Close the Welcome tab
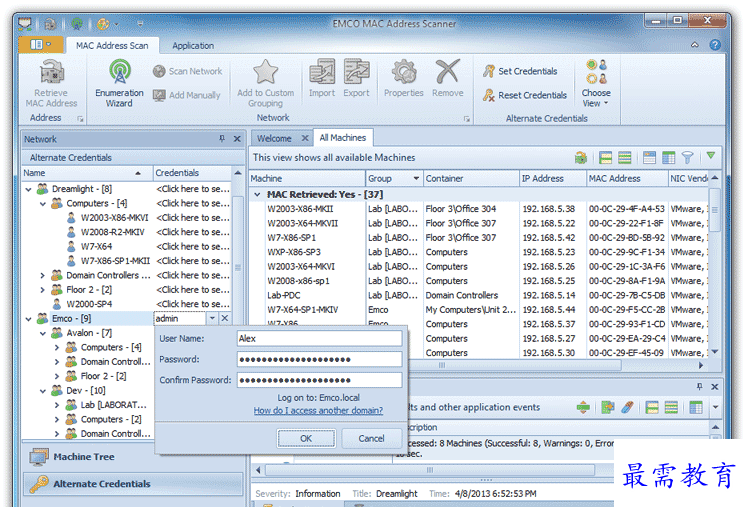This screenshot has height=507, width=744. tap(305, 138)
